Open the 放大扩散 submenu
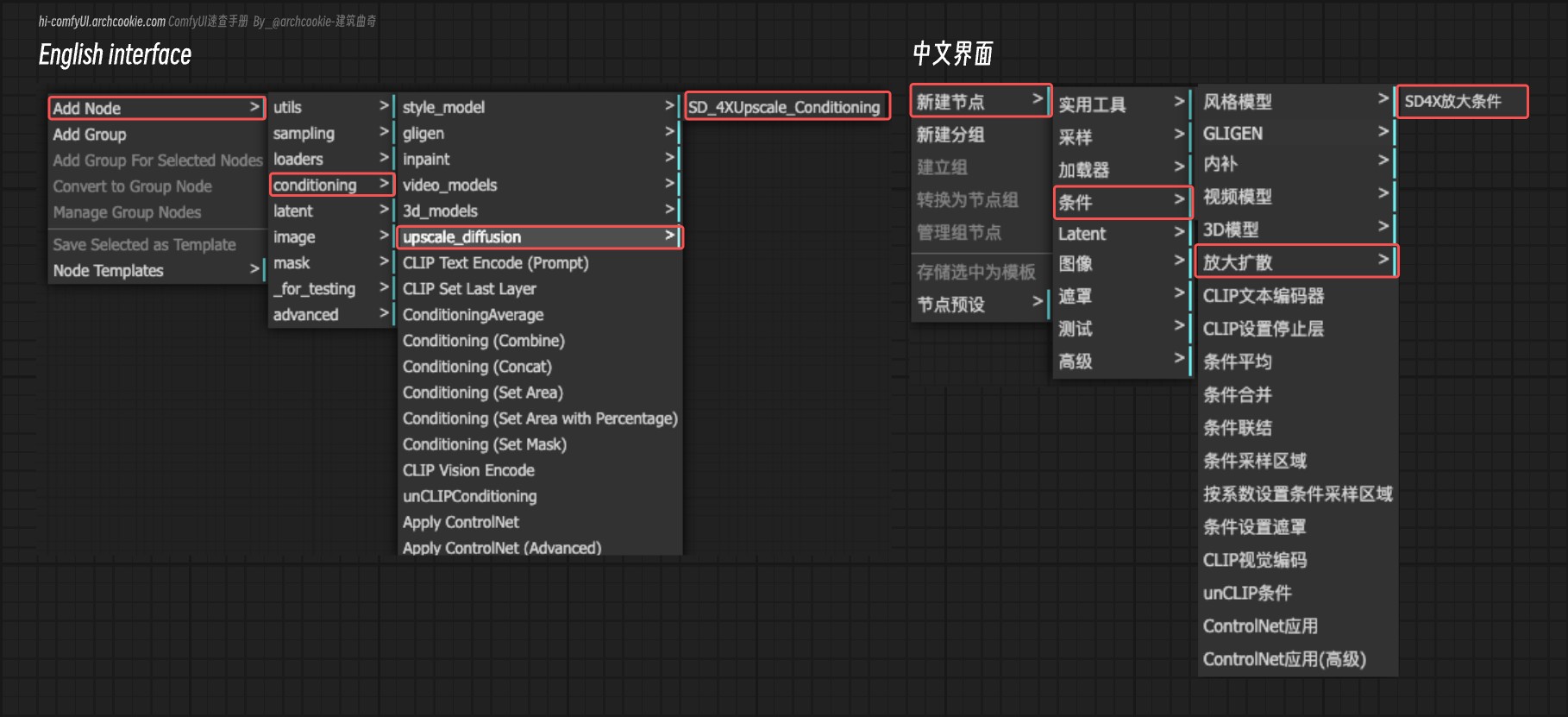1568x717 pixels. 1296,262
